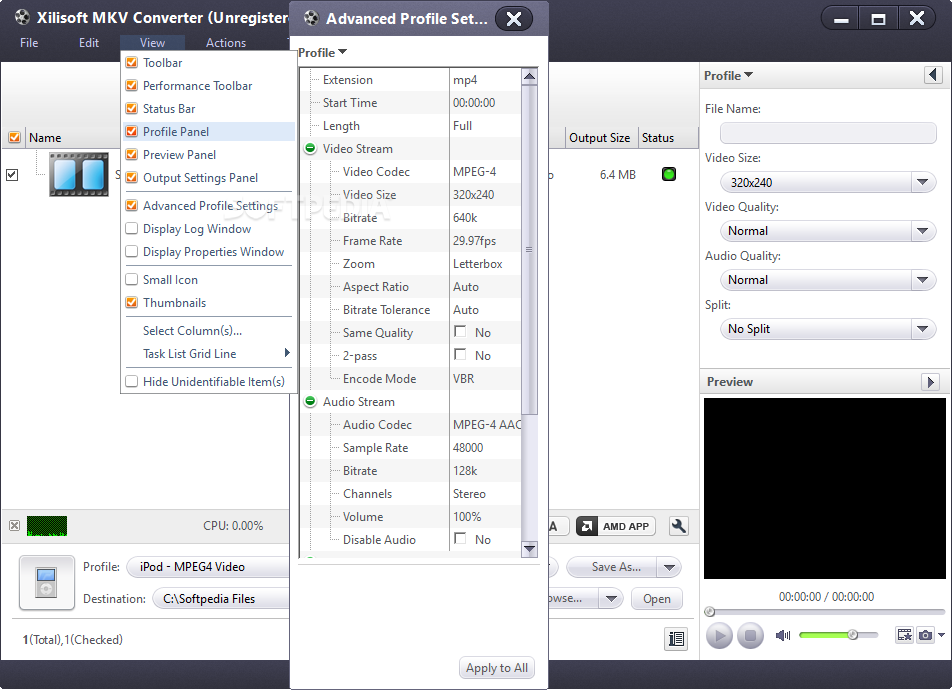Toggle Output Settings Panel option

tap(132, 178)
